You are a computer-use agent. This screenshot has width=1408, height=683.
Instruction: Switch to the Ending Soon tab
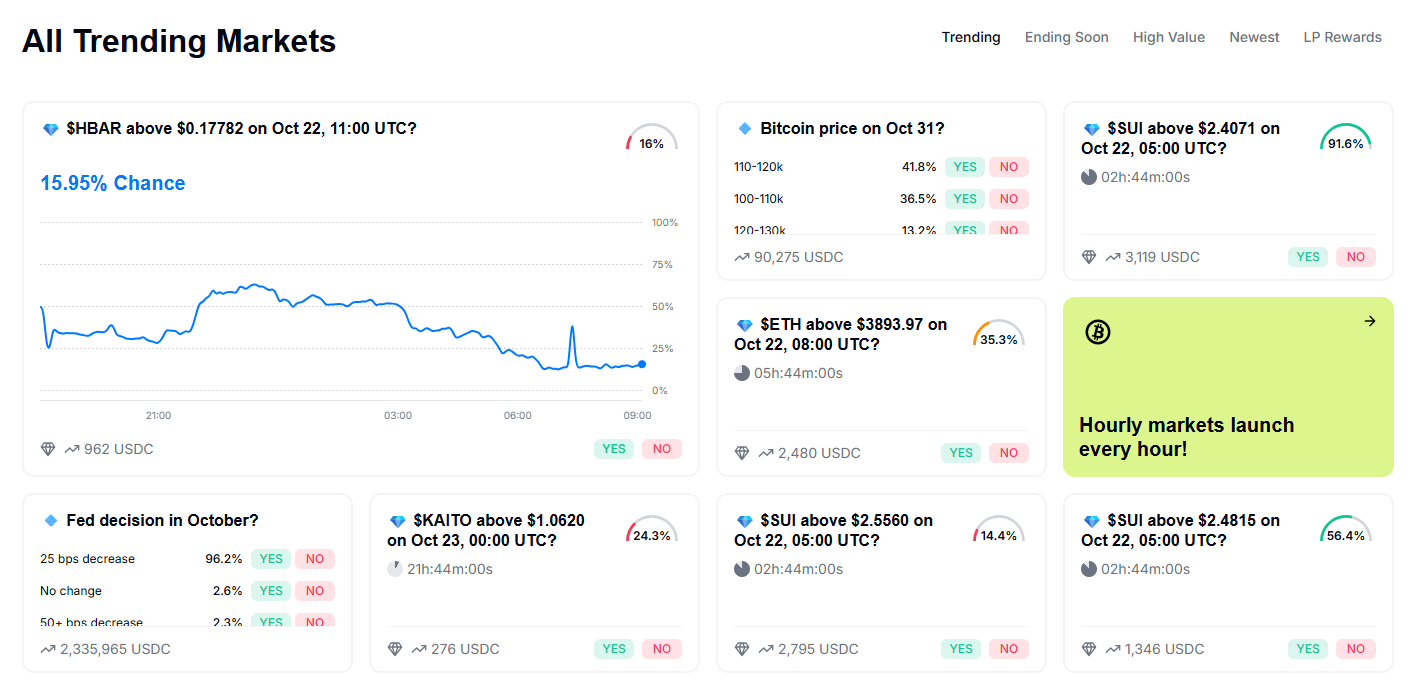tap(1066, 37)
